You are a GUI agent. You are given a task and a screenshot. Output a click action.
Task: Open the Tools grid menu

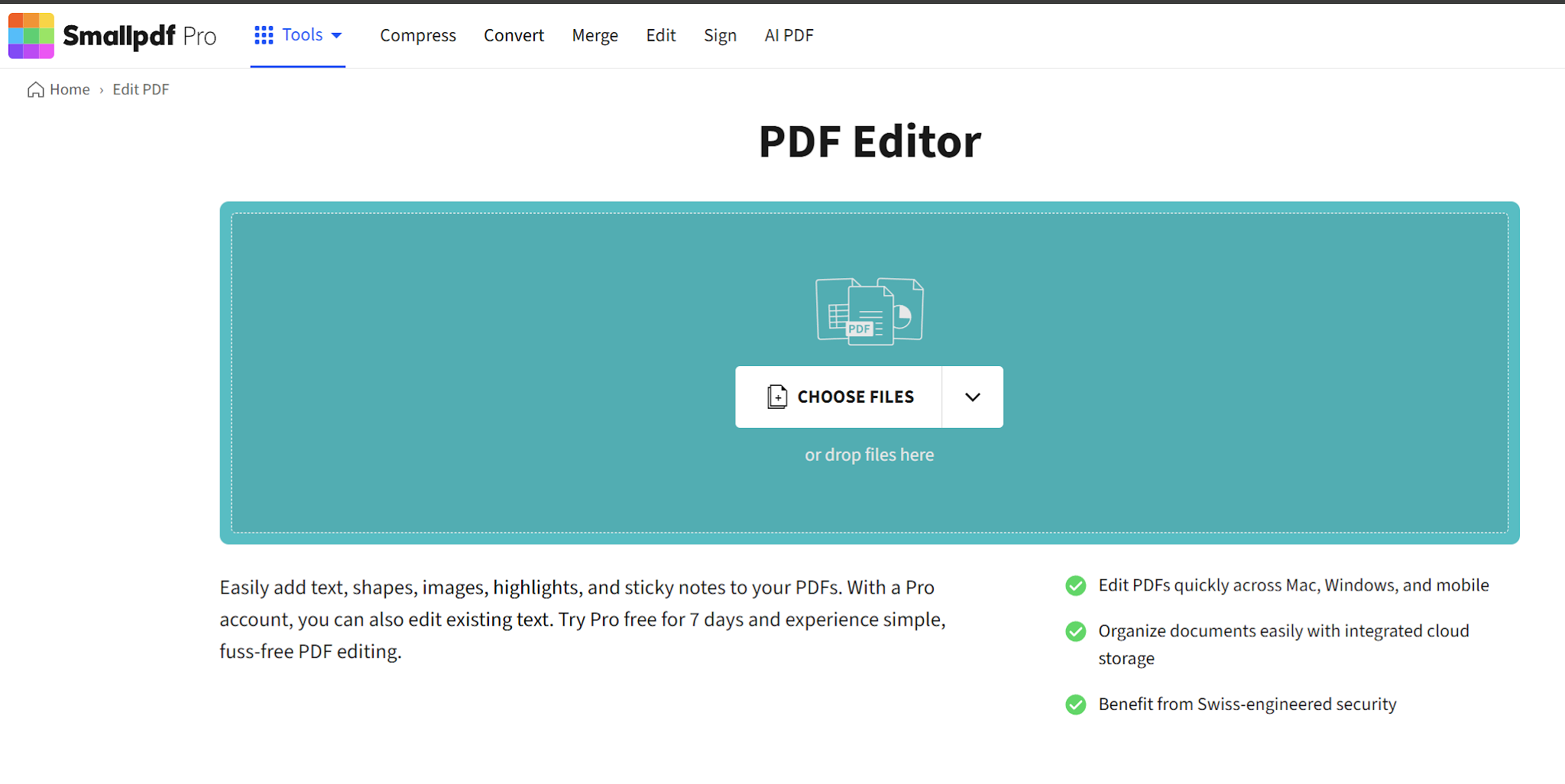pos(298,35)
